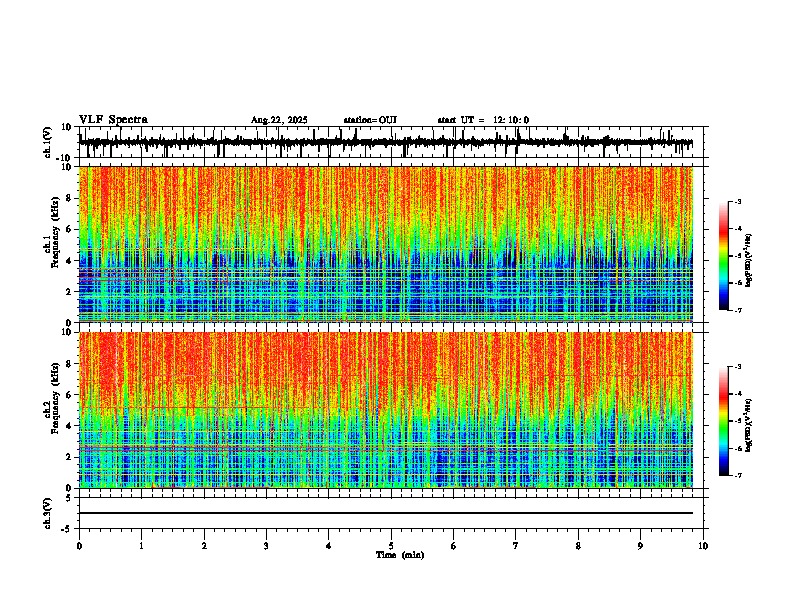Click the flat ch.3 voltage trace line
The image size is (792, 612).
coord(386,513)
